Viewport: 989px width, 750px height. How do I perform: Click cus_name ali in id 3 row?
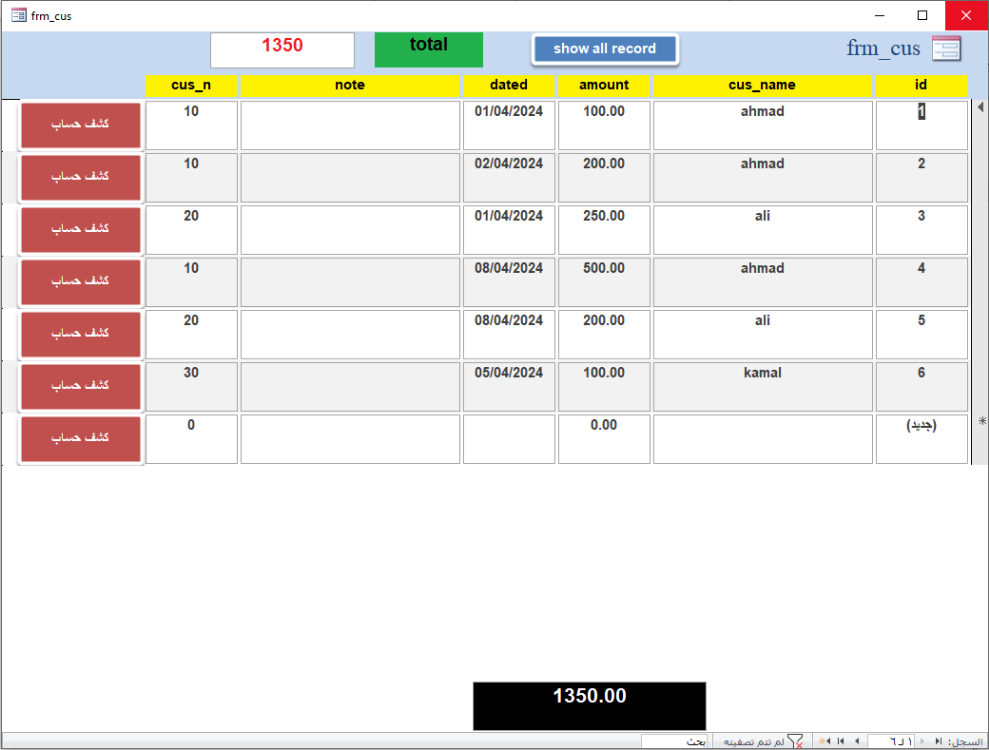click(763, 230)
